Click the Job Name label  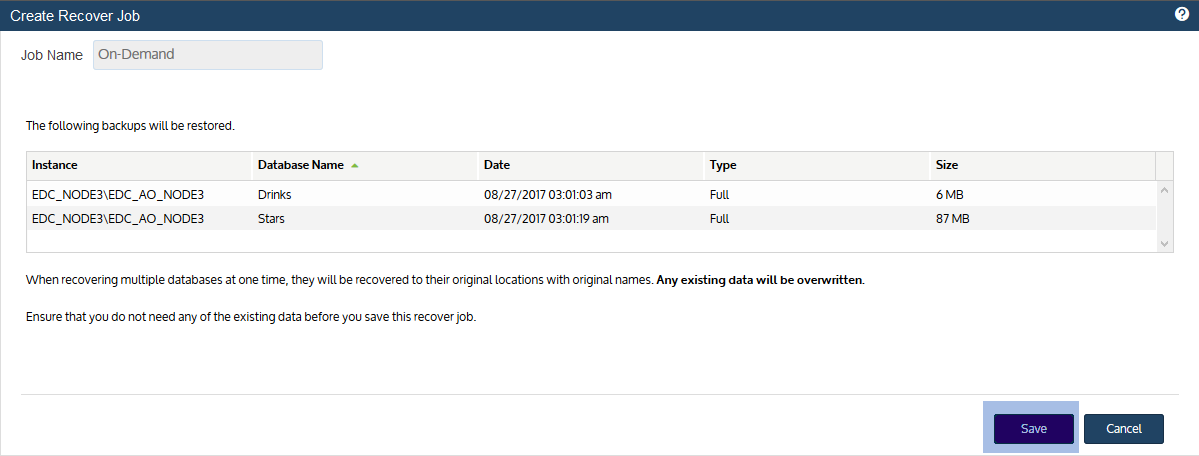[52, 56]
